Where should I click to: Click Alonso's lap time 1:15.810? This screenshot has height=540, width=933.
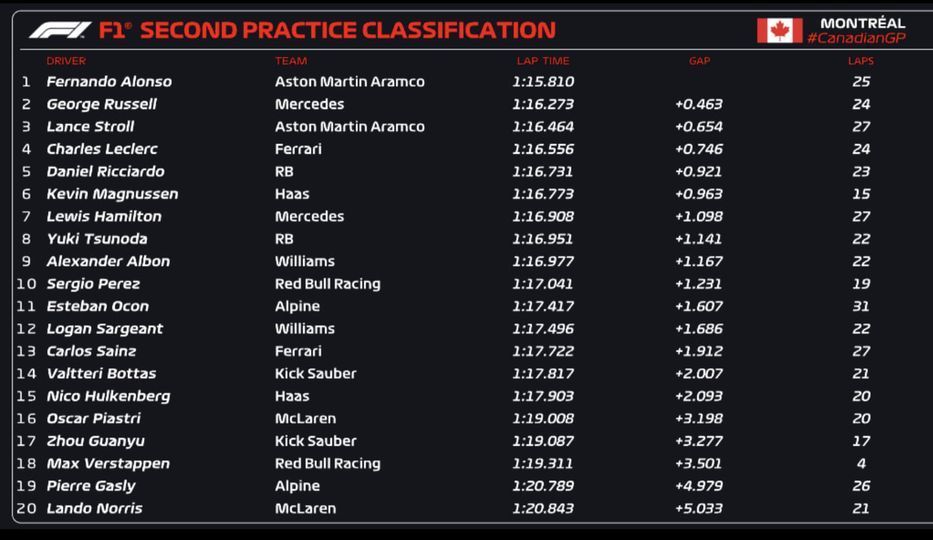tap(543, 82)
